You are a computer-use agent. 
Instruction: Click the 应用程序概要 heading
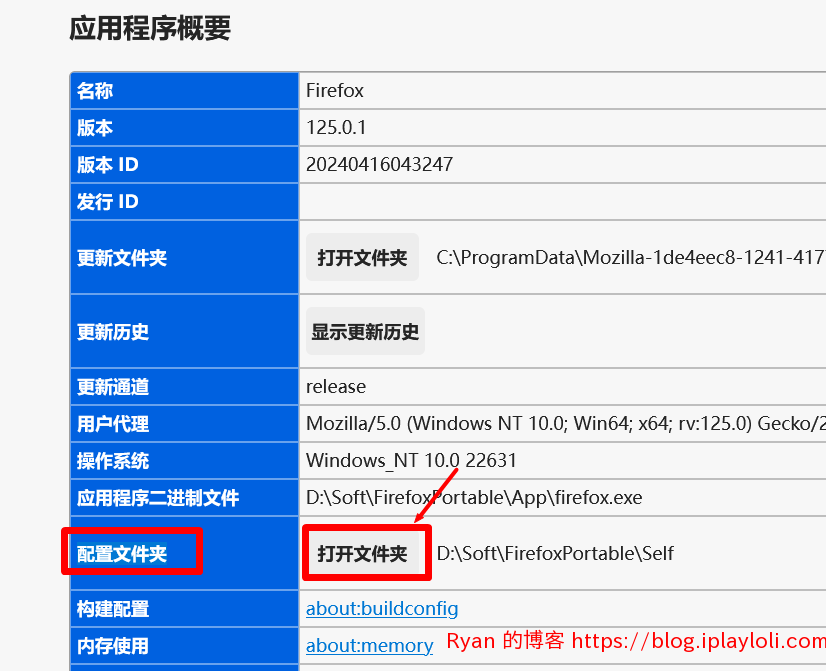[x=150, y=28]
